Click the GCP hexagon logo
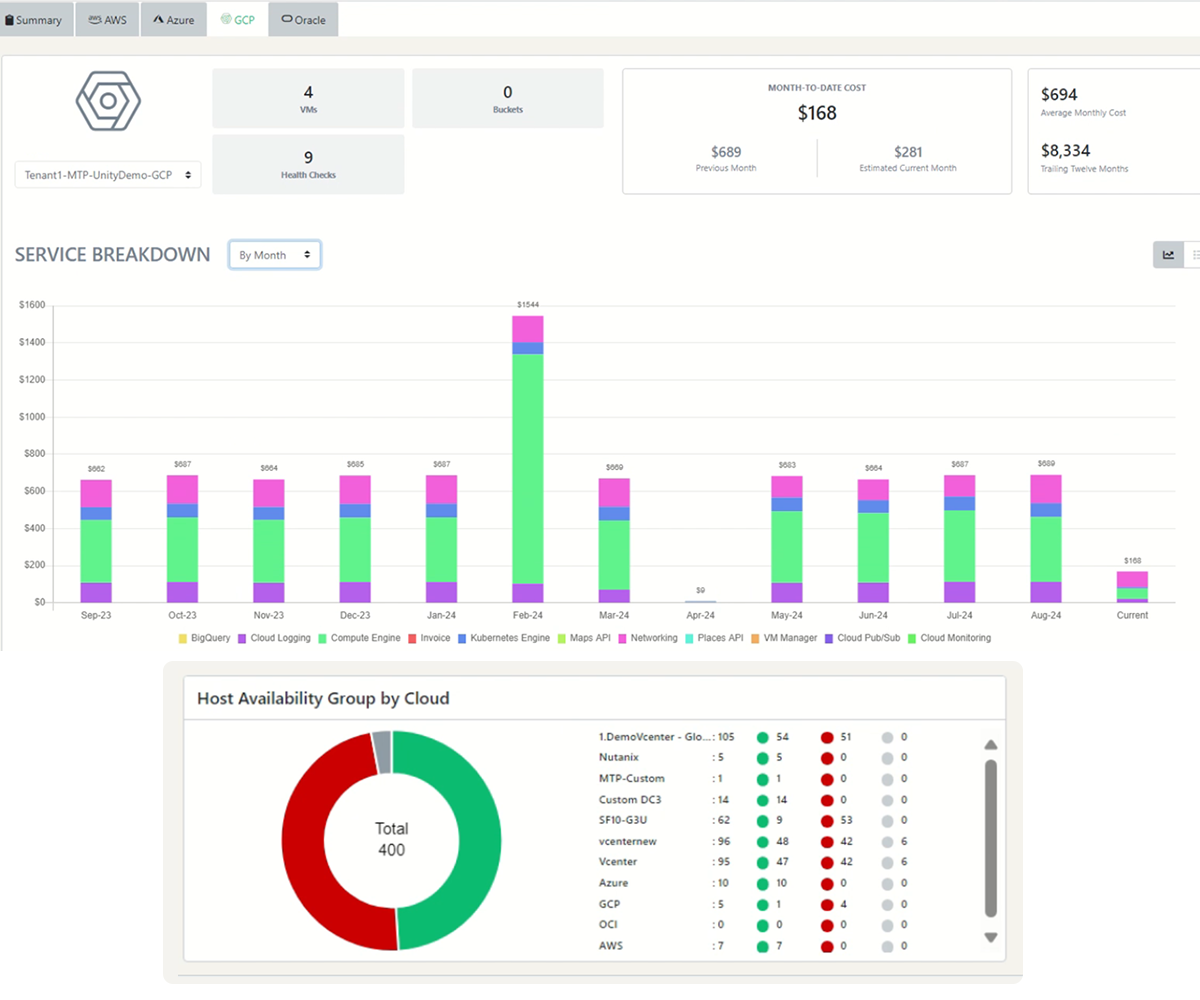 [x=108, y=101]
